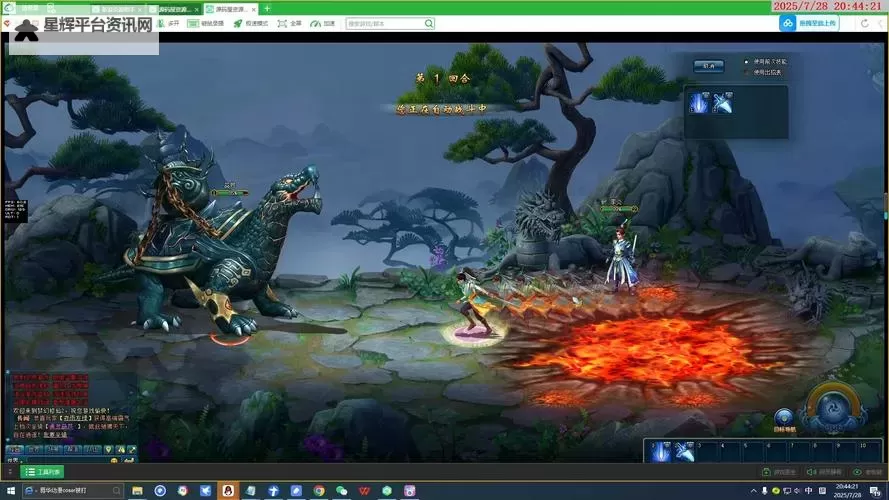Click the sword skill in top-right skill panel
Image resolution: width=889 pixels, height=500 pixels.
point(722,103)
